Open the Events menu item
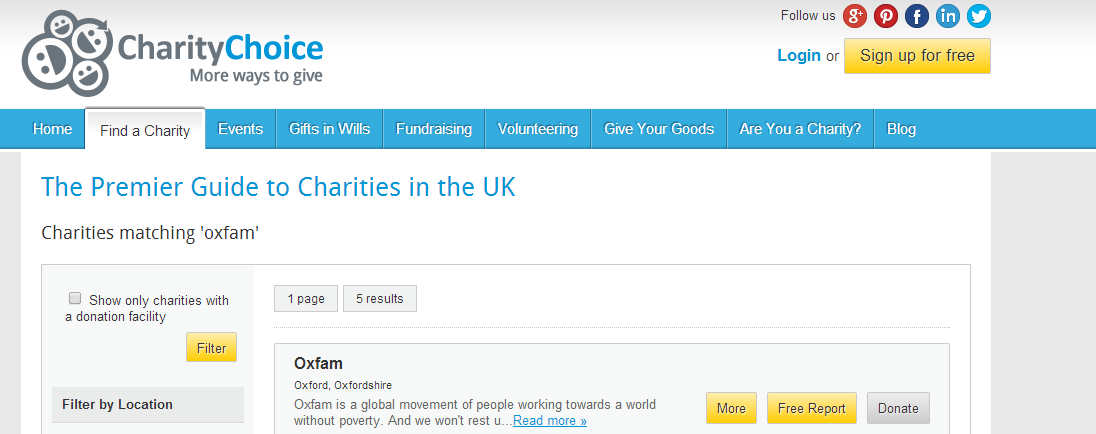The width and height of the screenshot is (1096, 434). tap(240, 129)
